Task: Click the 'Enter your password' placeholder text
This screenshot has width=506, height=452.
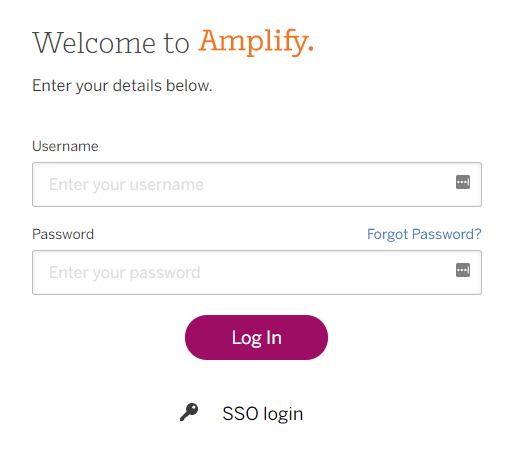Action: [125, 272]
